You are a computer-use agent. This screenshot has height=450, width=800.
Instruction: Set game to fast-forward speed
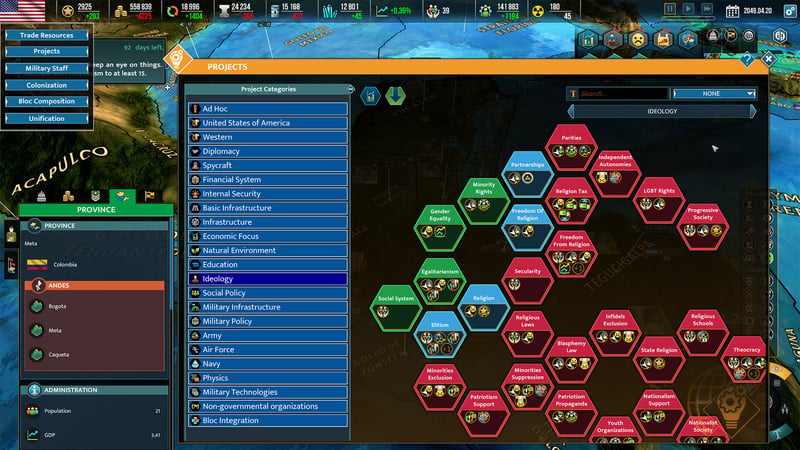point(707,9)
